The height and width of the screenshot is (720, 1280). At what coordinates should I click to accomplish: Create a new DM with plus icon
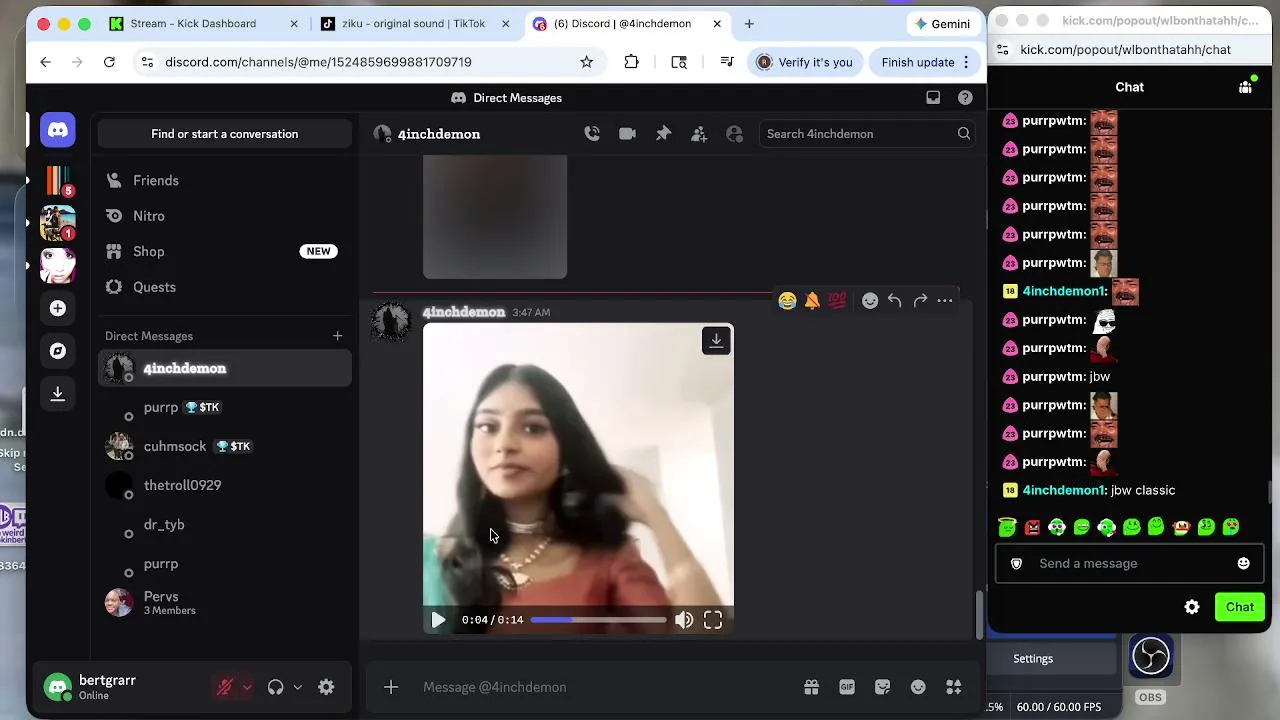click(337, 336)
